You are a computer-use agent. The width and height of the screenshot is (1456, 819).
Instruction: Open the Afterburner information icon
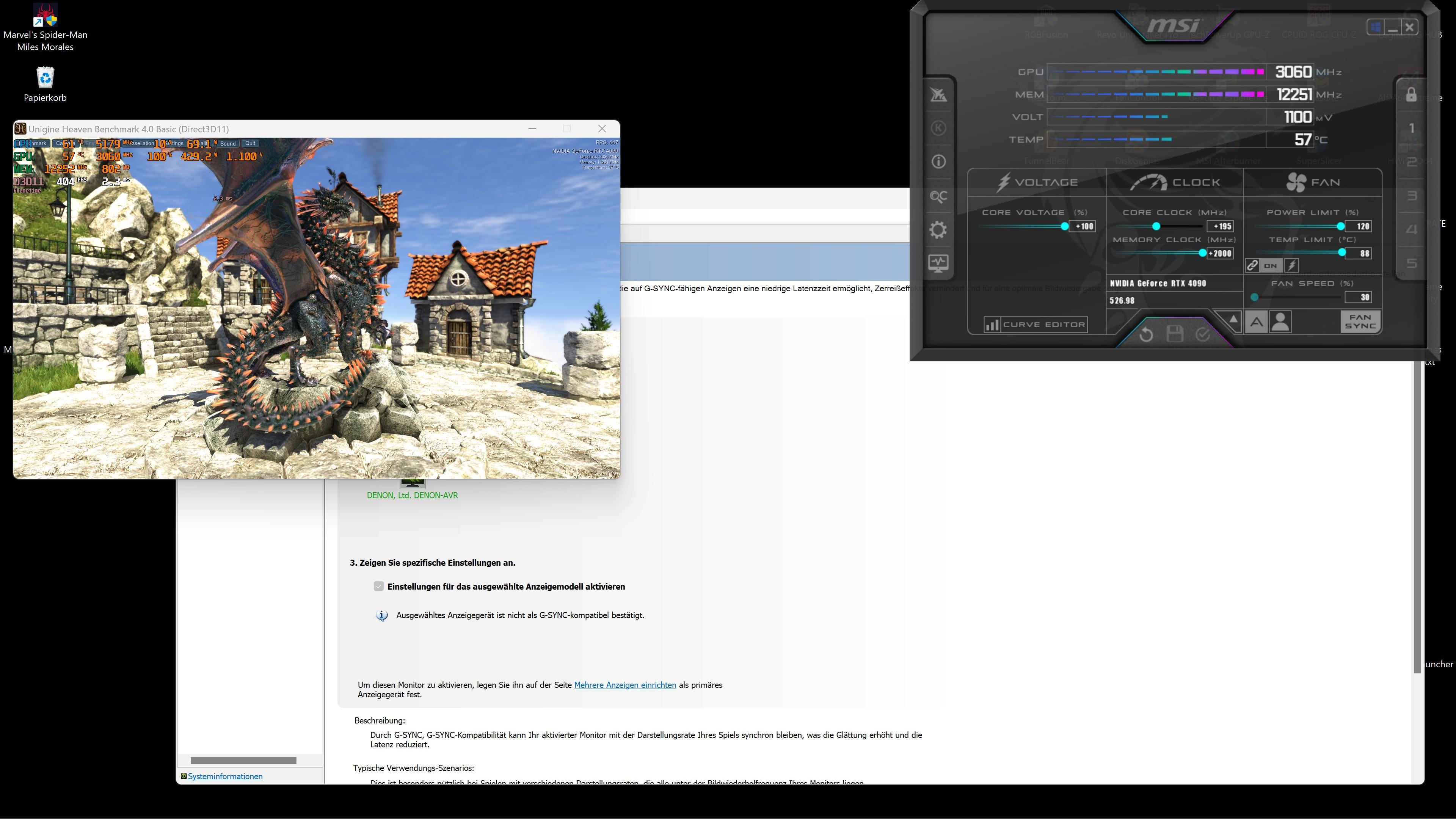(938, 162)
